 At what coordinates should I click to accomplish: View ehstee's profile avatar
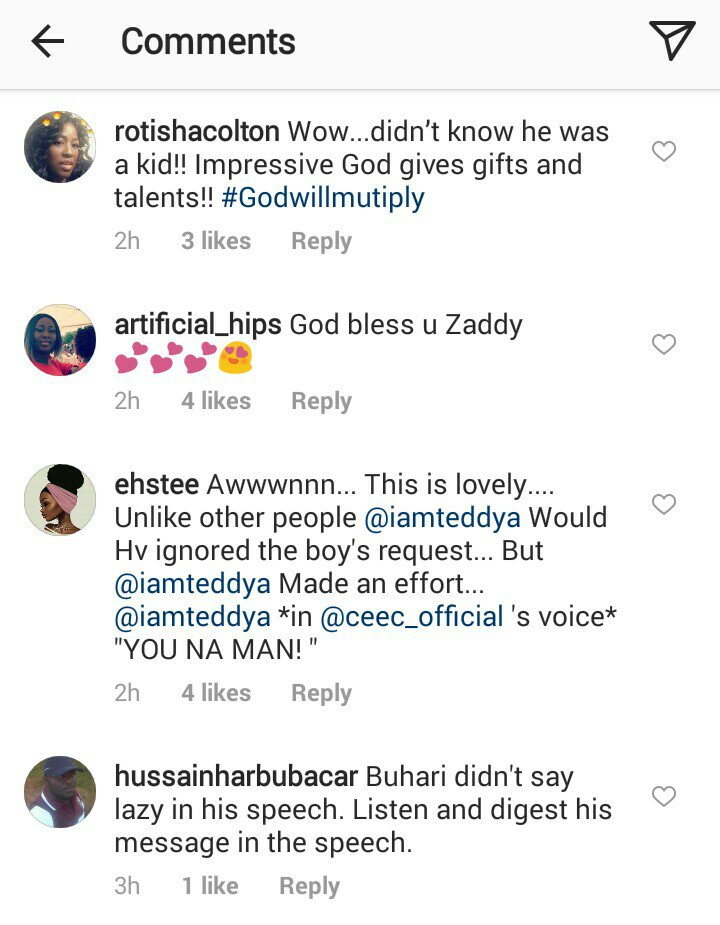pos(60,500)
